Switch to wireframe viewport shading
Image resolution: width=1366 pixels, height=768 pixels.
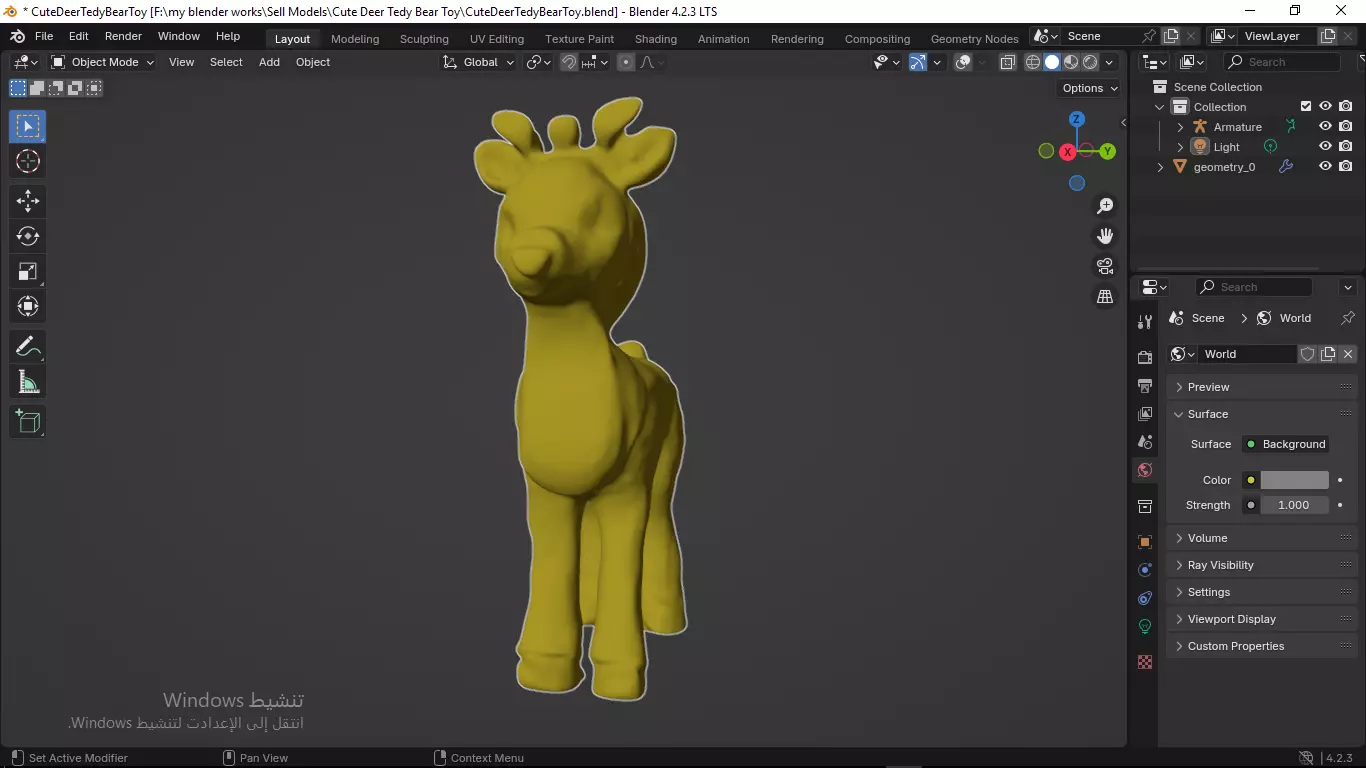(x=1033, y=62)
